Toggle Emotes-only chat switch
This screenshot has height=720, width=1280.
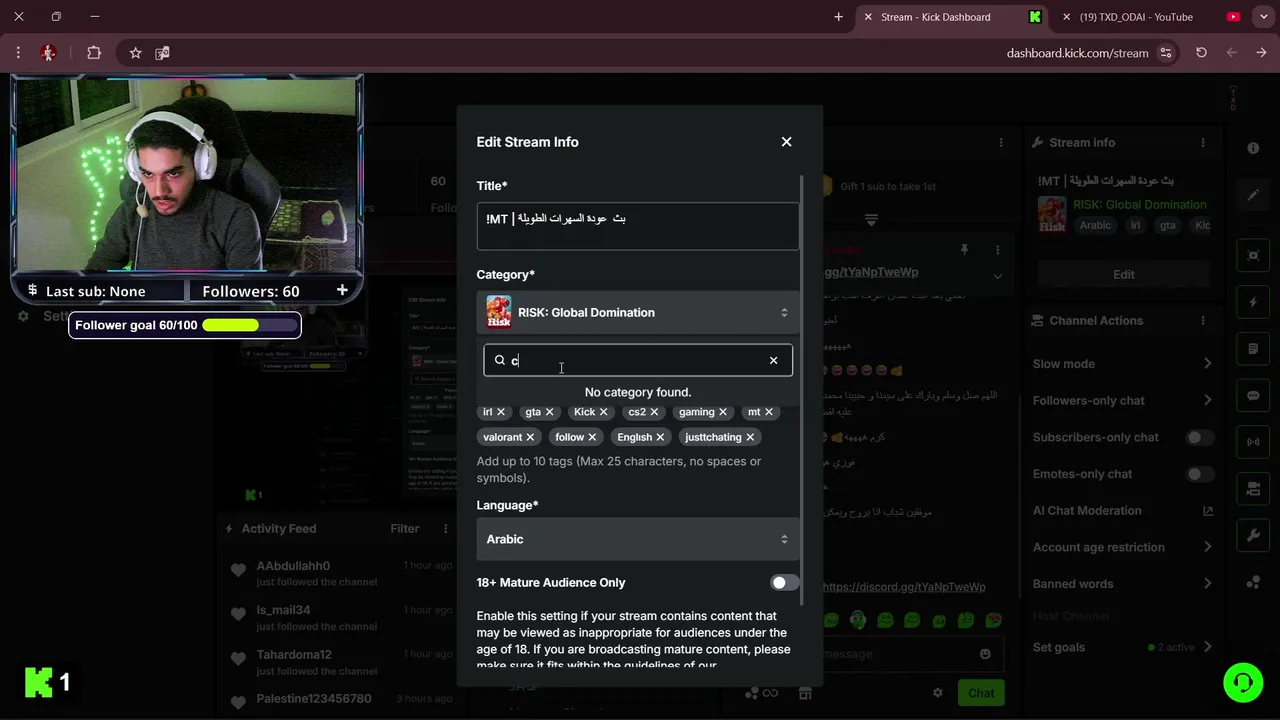(1199, 474)
